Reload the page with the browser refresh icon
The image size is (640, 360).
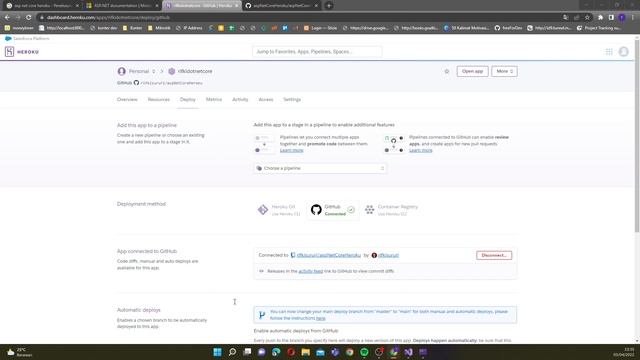(29, 18)
